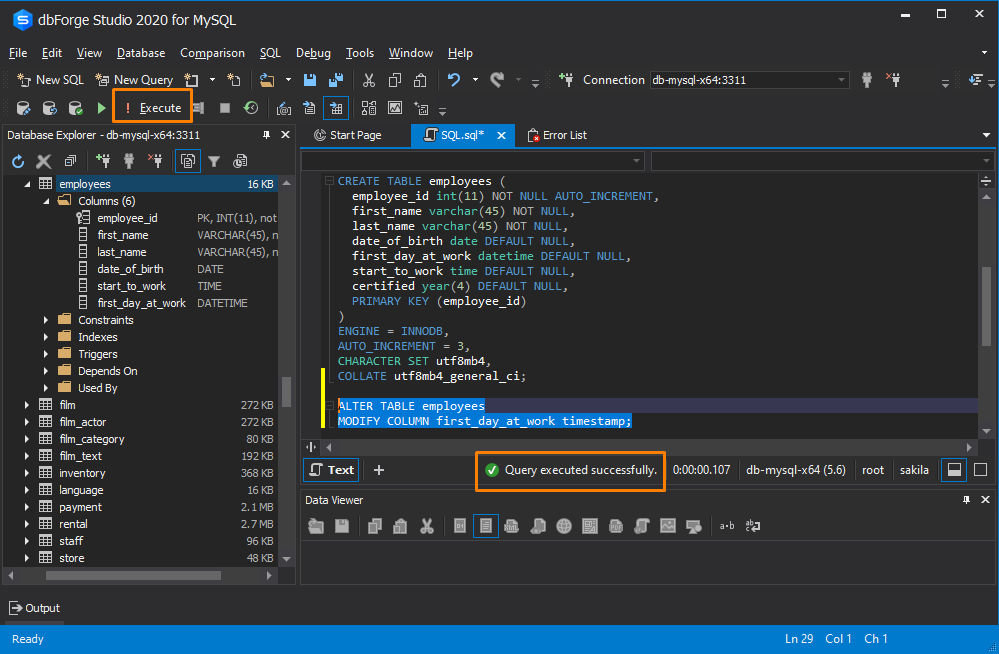This screenshot has height=654, width=999.
Task: Refresh the Database Explorer
Action: pyautogui.click(x=18, y=160)
